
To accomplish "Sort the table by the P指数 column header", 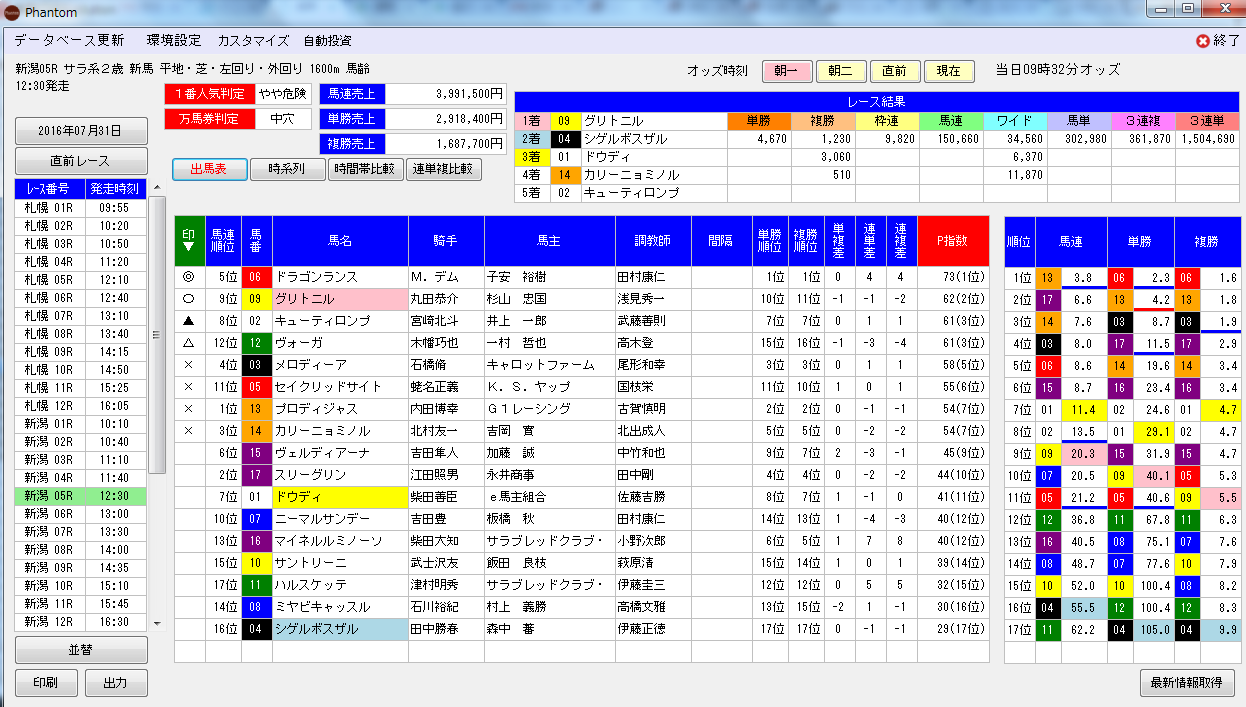I will [x=952, y=240].
